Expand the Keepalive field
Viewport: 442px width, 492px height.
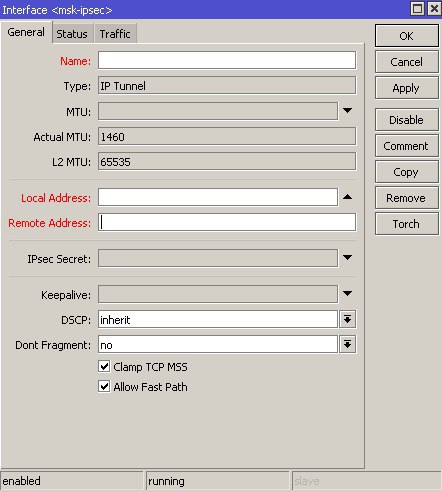click(x=347, y=293)
